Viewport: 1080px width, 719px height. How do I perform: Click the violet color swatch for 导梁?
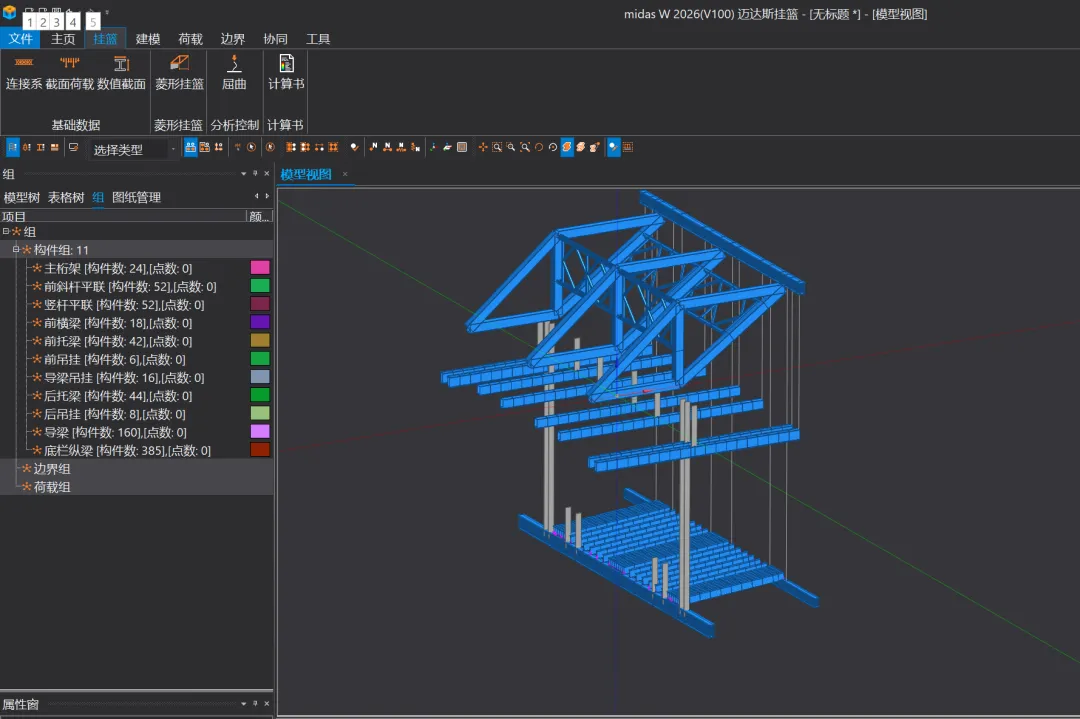pyautogui.click(x=260, y=431)
